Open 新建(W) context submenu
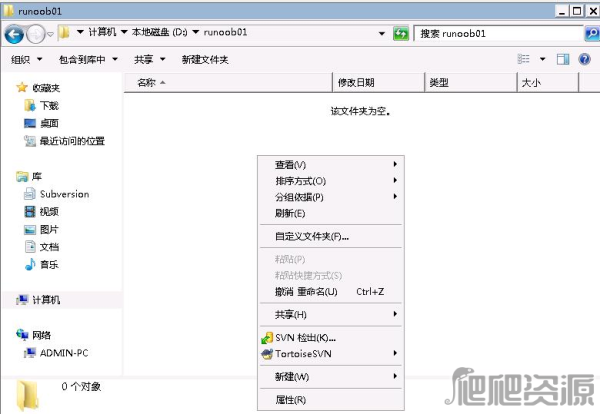 tap(331, 377)
